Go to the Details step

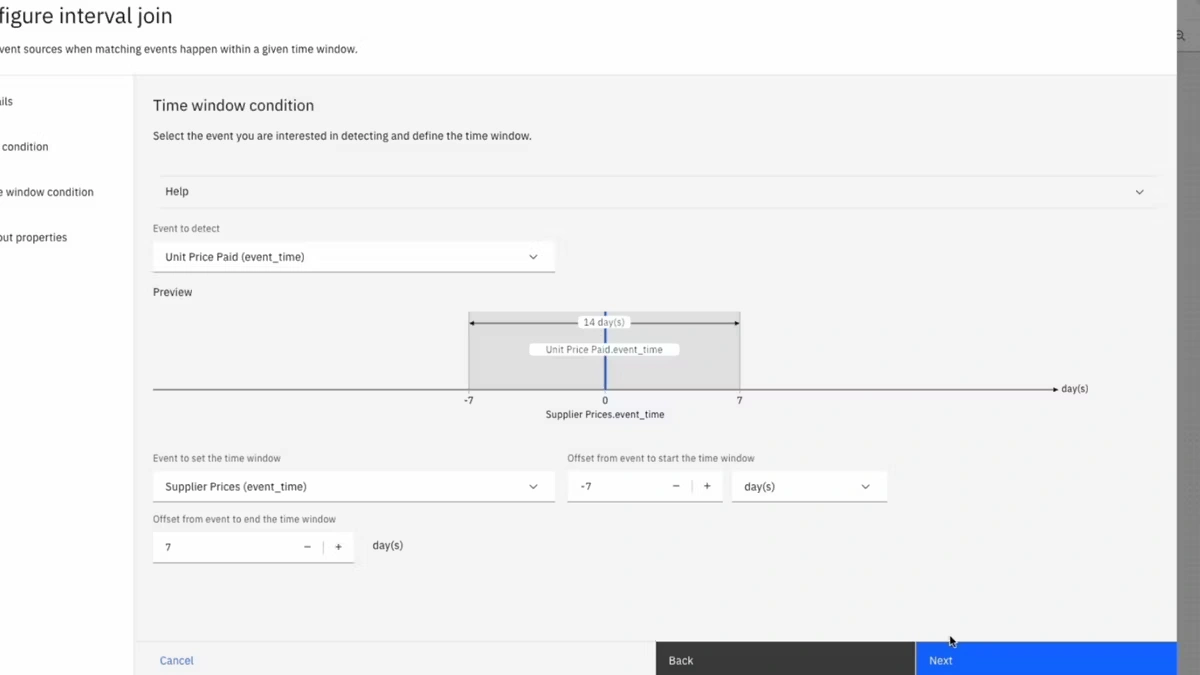point(7,102)
